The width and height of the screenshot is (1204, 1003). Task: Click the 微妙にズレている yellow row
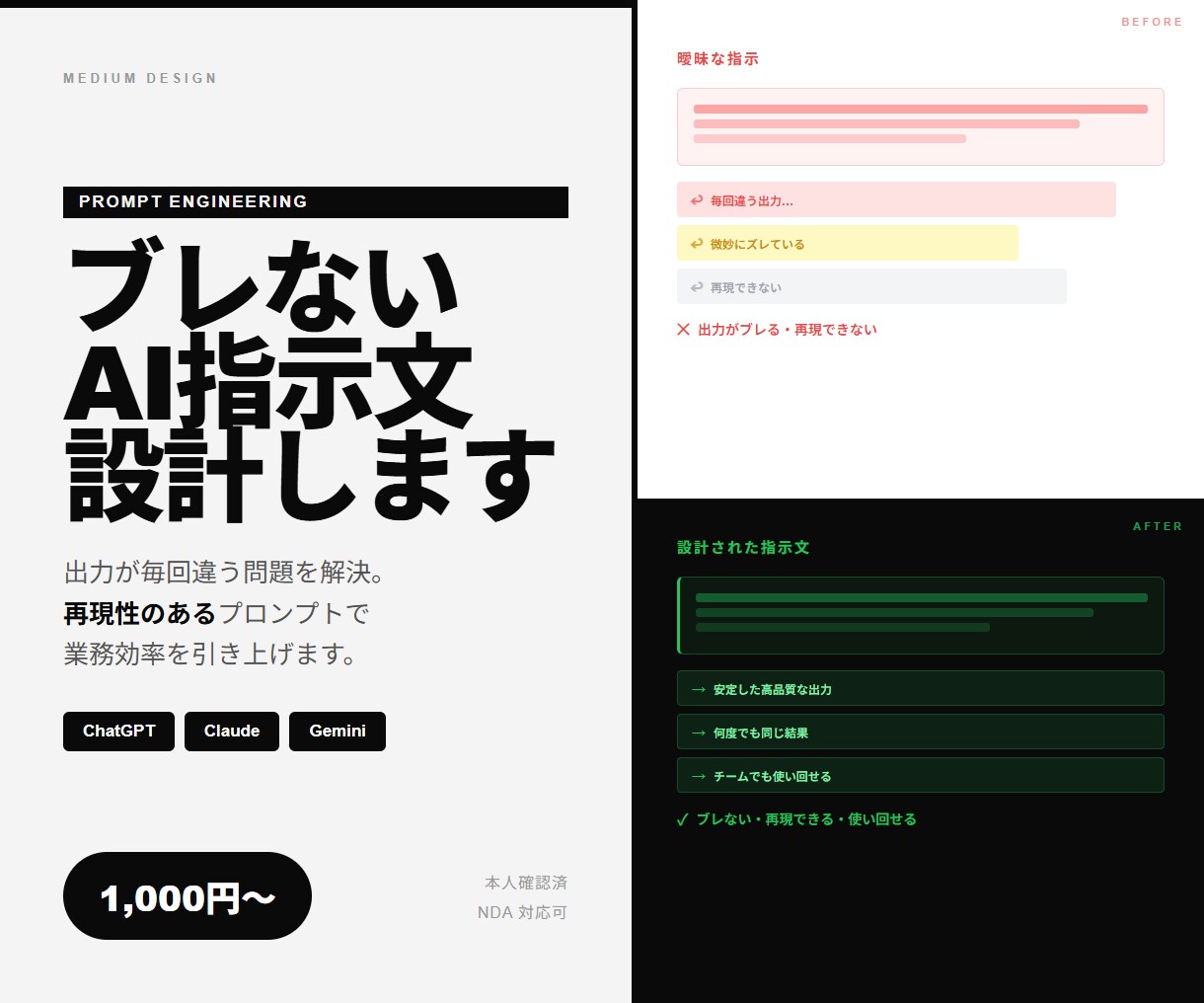tap(848, 243)
